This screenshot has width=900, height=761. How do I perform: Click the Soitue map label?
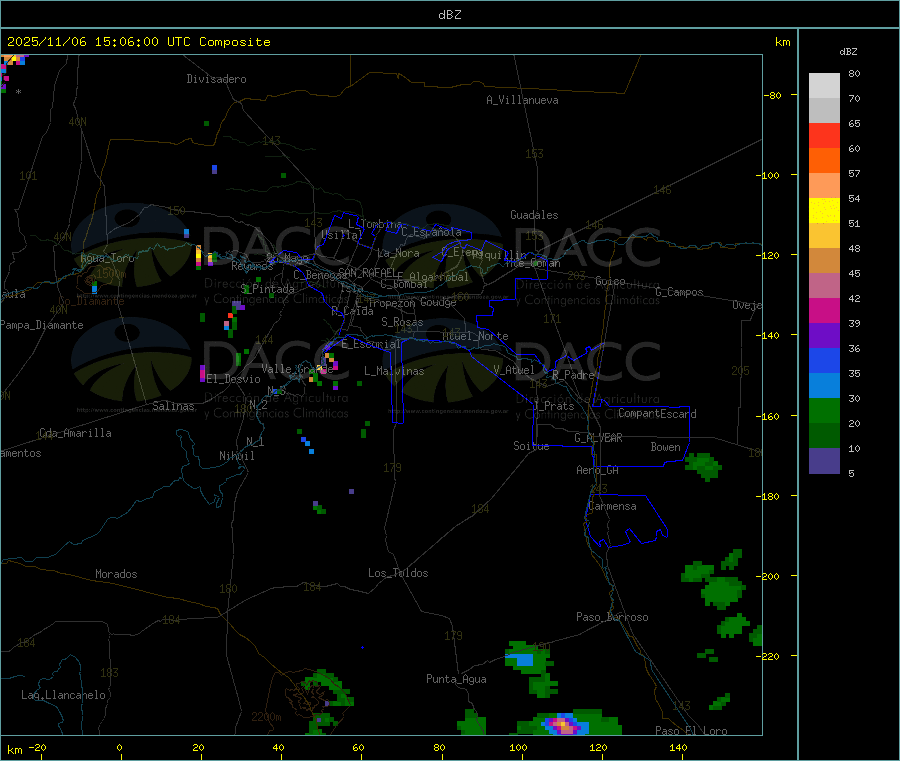(x=531, y=446)
